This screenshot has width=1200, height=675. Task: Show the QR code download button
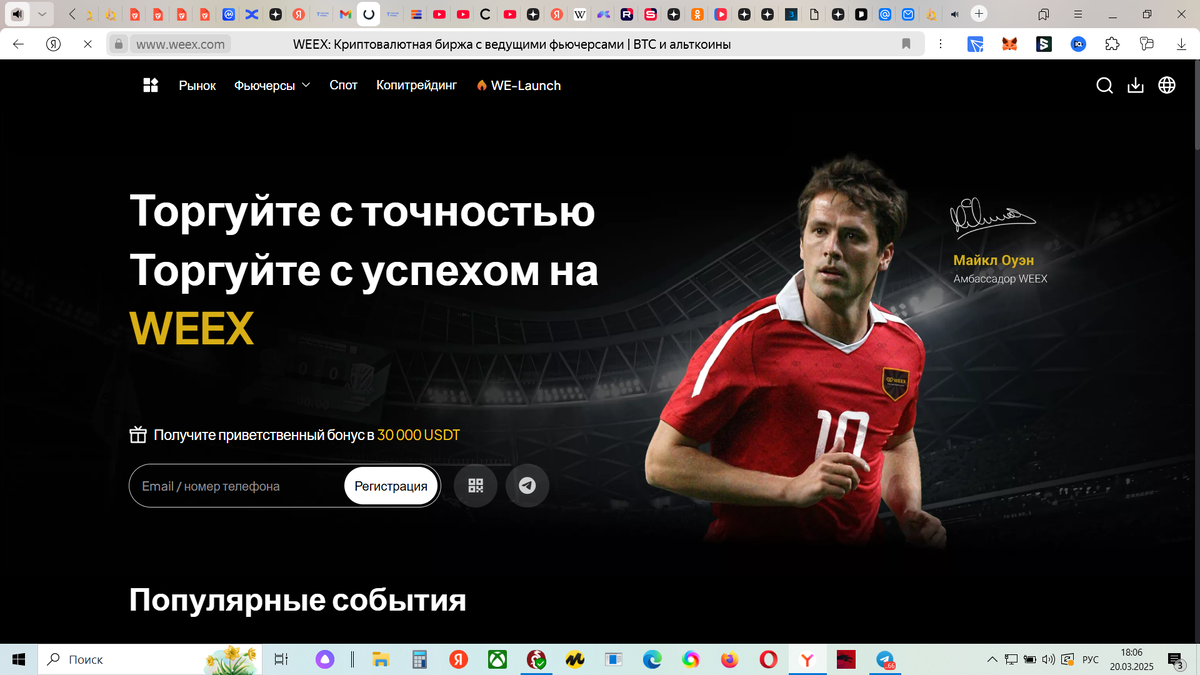click(475, 486)
